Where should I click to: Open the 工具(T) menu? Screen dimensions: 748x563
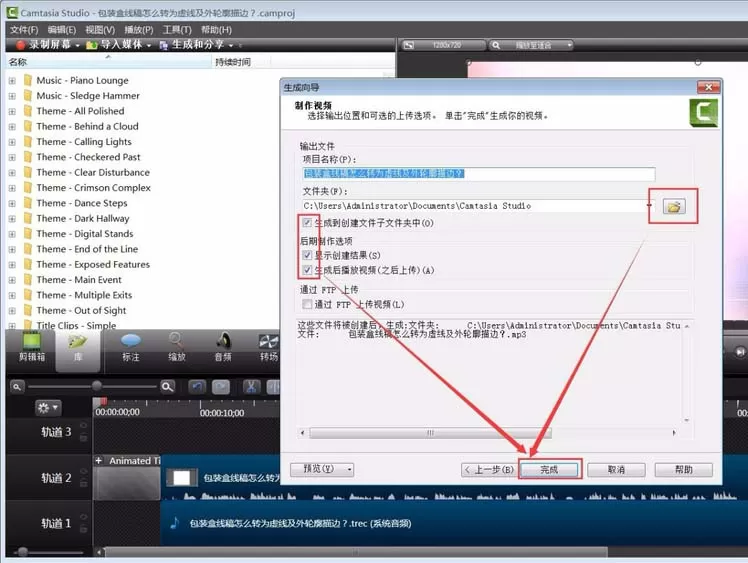(x=177, y=30)
